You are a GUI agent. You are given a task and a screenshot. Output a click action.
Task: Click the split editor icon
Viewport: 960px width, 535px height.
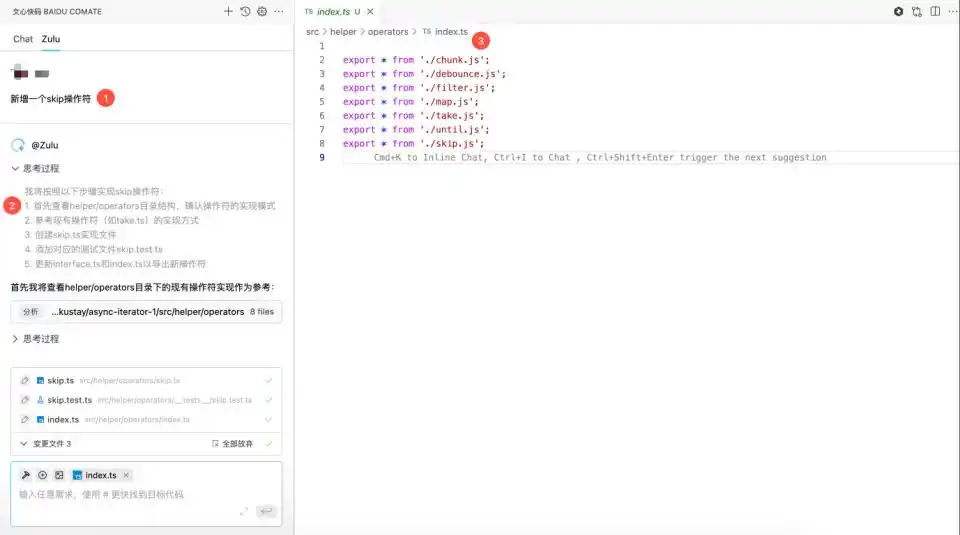(935, 12)
